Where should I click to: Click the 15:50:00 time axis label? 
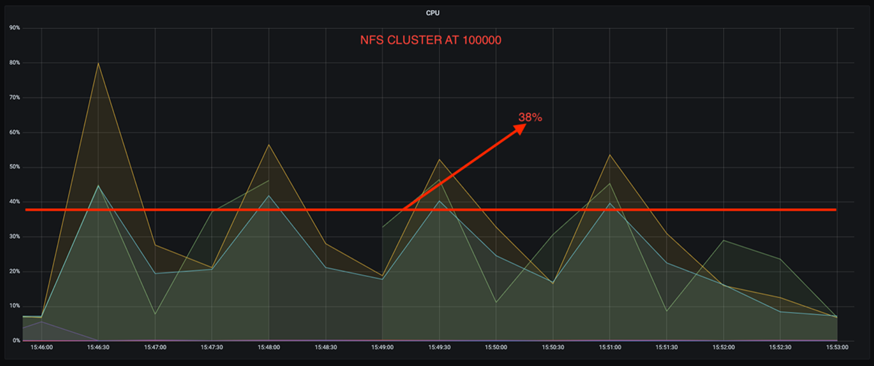point(496,347)
